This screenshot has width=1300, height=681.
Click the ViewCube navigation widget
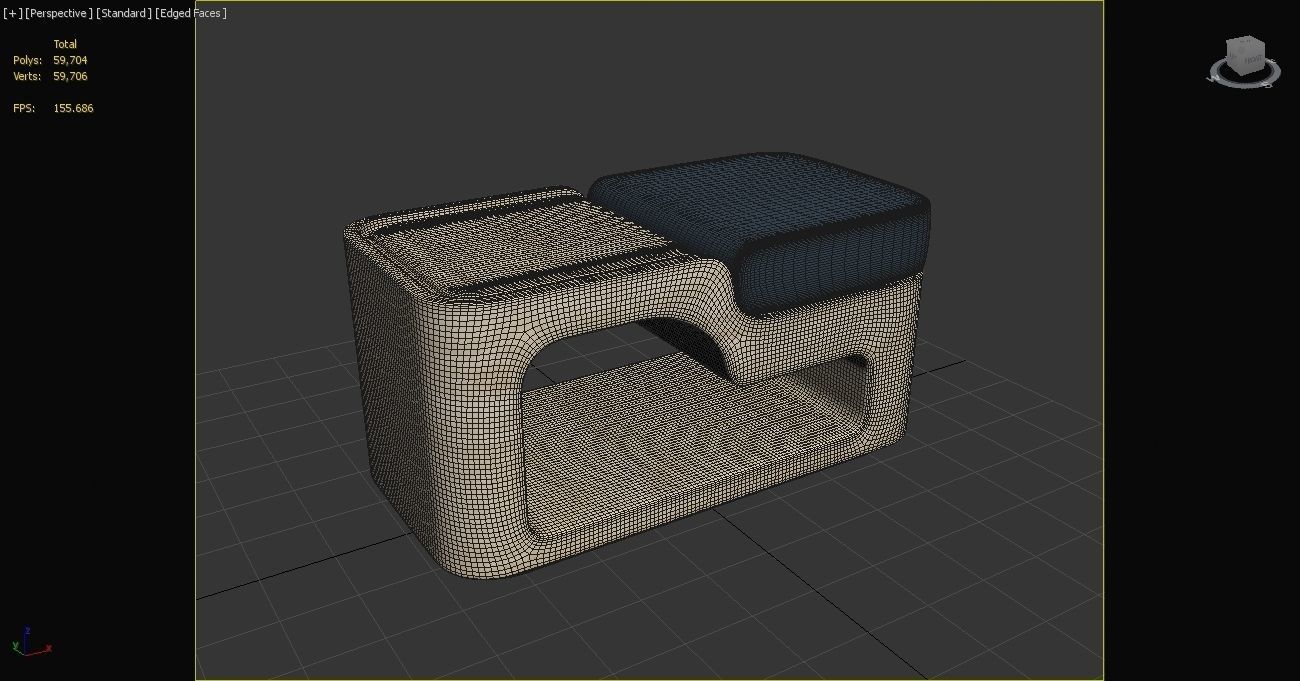(x=1245, y=55)
